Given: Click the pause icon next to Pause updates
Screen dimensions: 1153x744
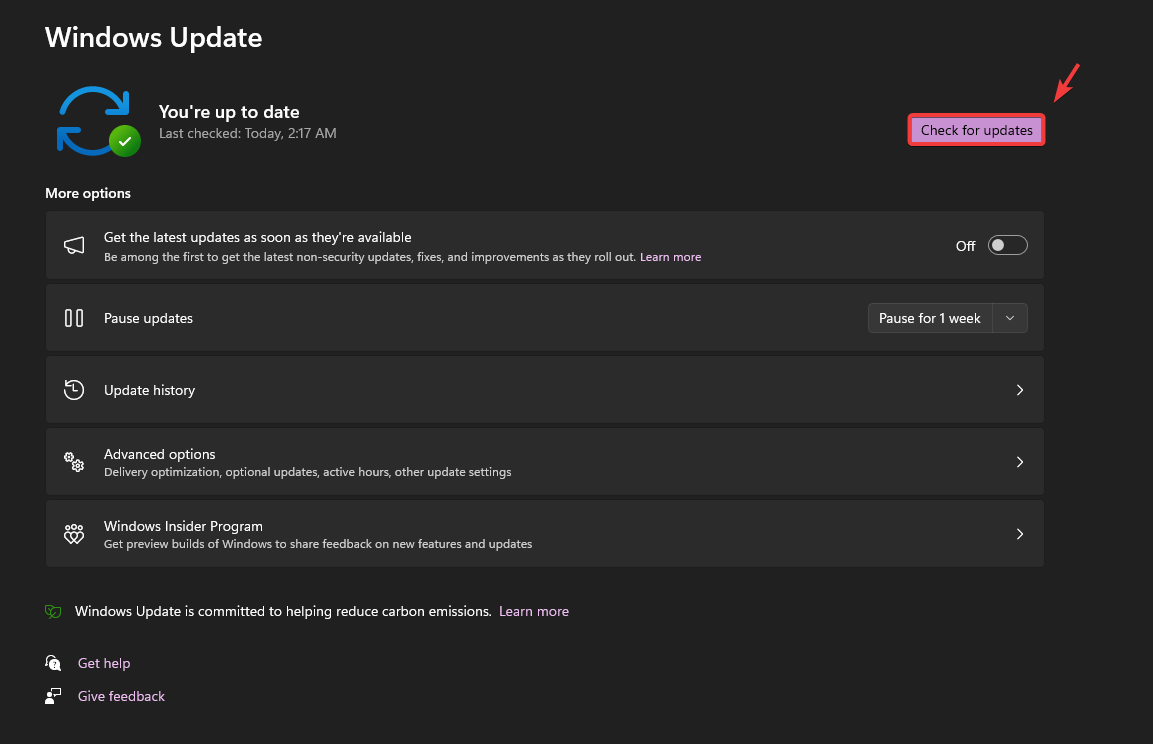Looking at the screenshot, I should [74, 318].
